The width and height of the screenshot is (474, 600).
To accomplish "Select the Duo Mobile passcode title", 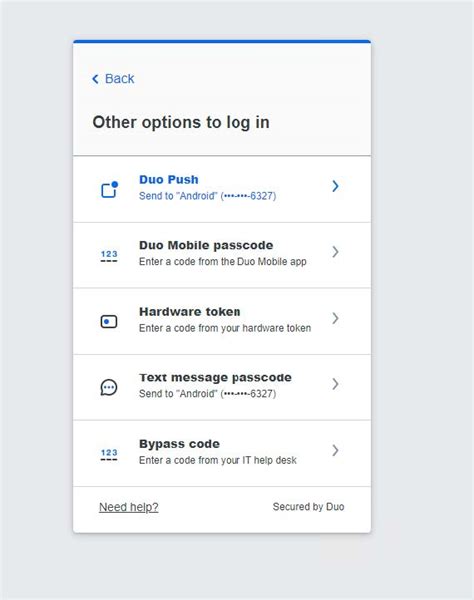I will click(x=206, y=245).
